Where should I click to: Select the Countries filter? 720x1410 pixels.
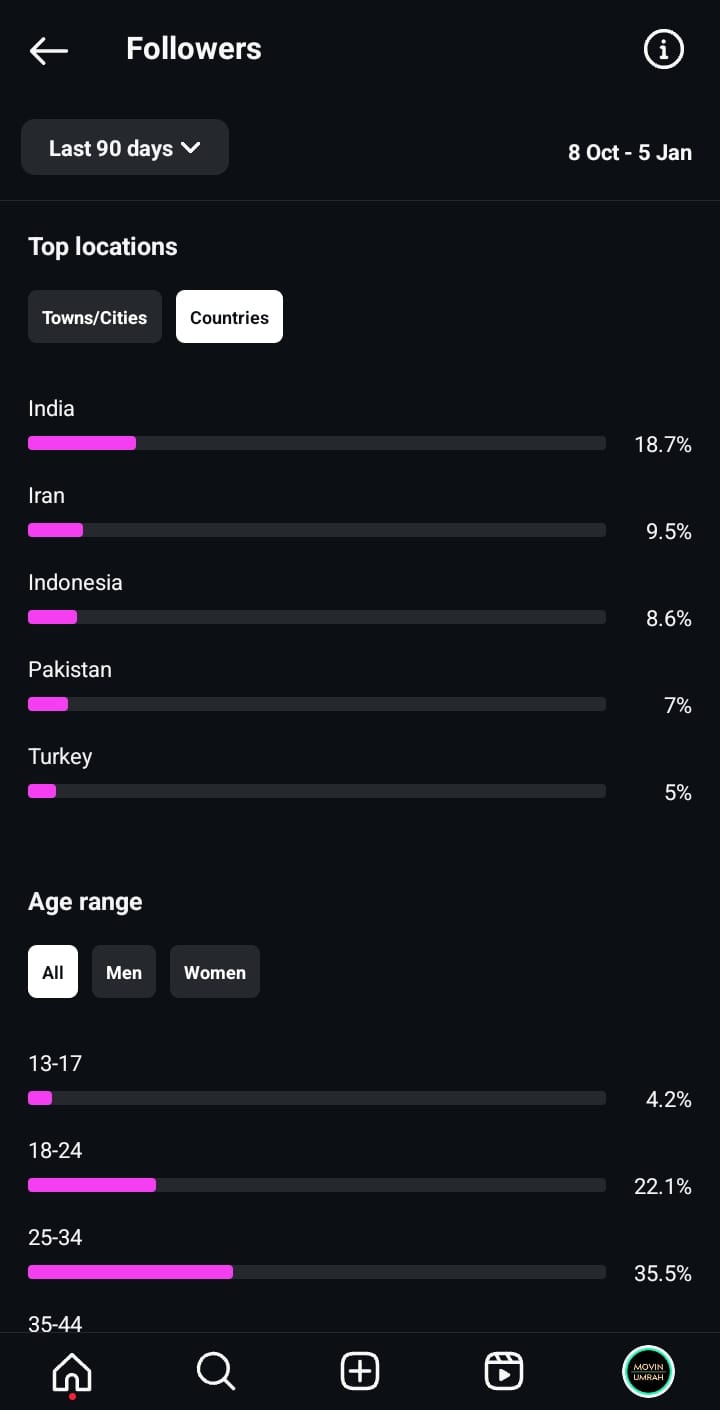coord(229,317)
